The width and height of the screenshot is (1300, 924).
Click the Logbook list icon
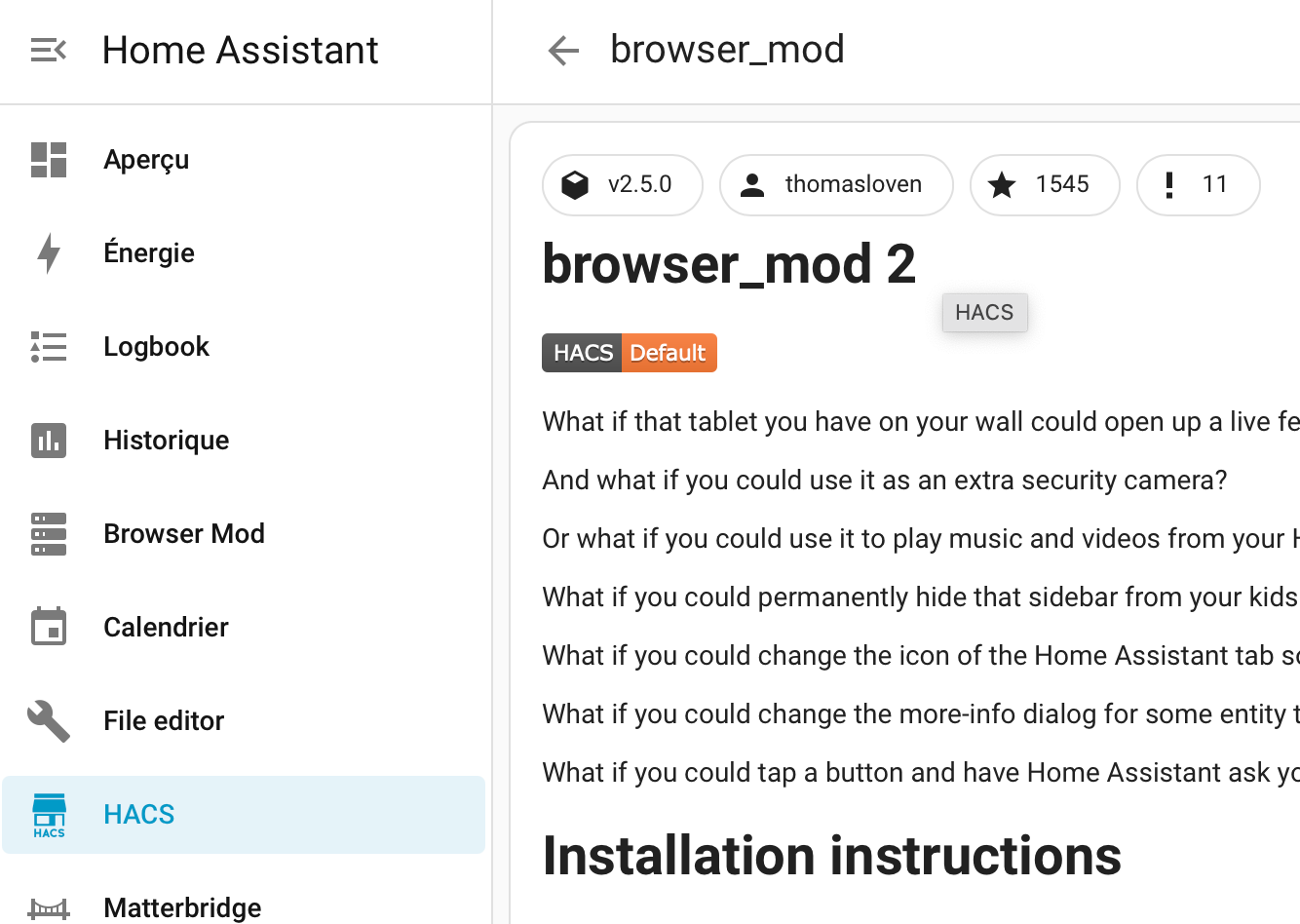pyautogui.click(x=48, y=347)
